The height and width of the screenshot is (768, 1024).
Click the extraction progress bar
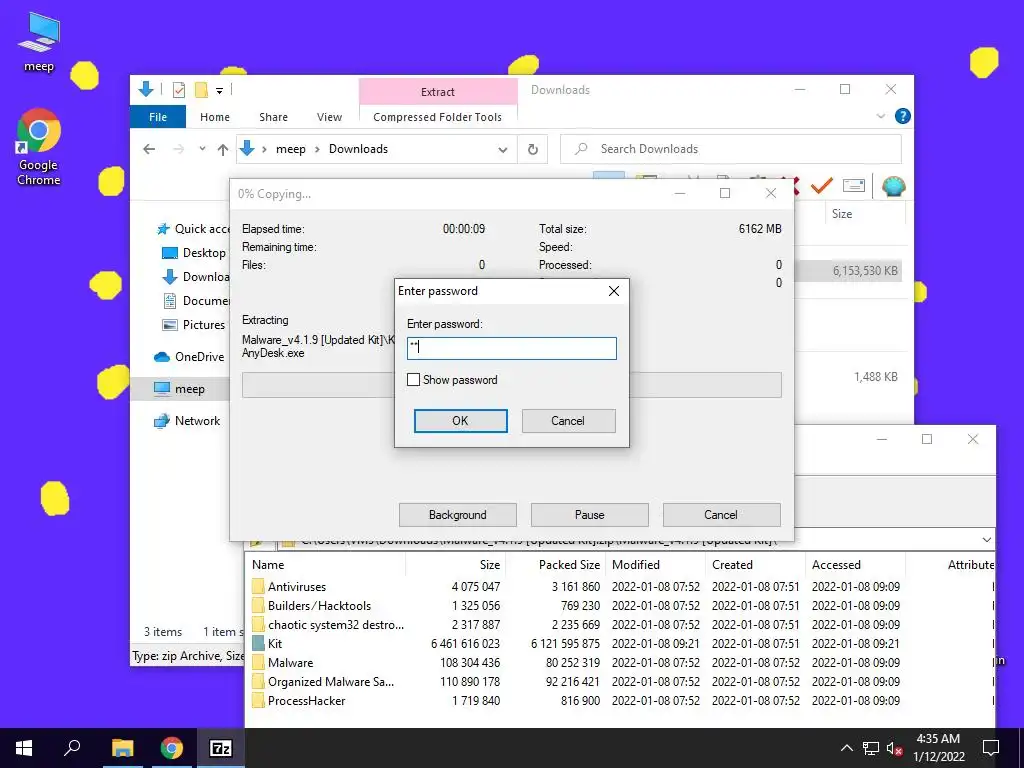tap(511, 385)
